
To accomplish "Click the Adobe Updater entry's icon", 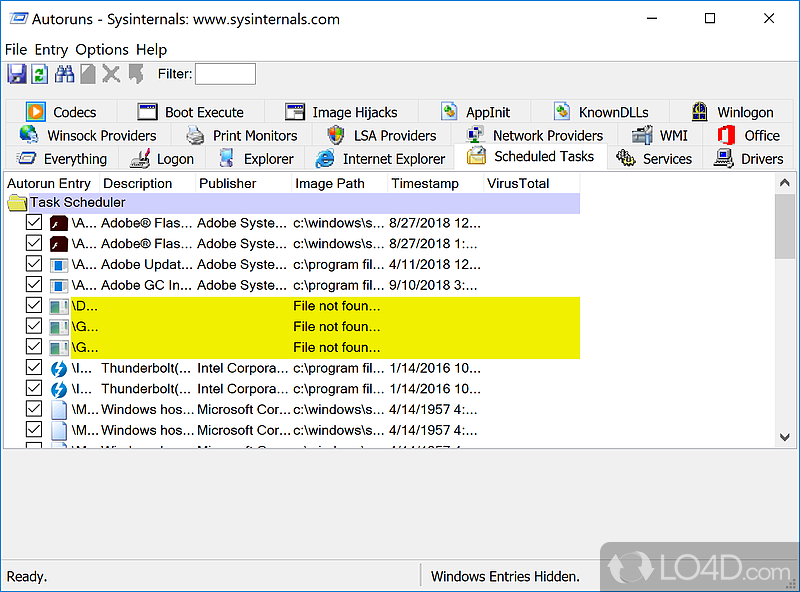I will click(x=59, y=264).
